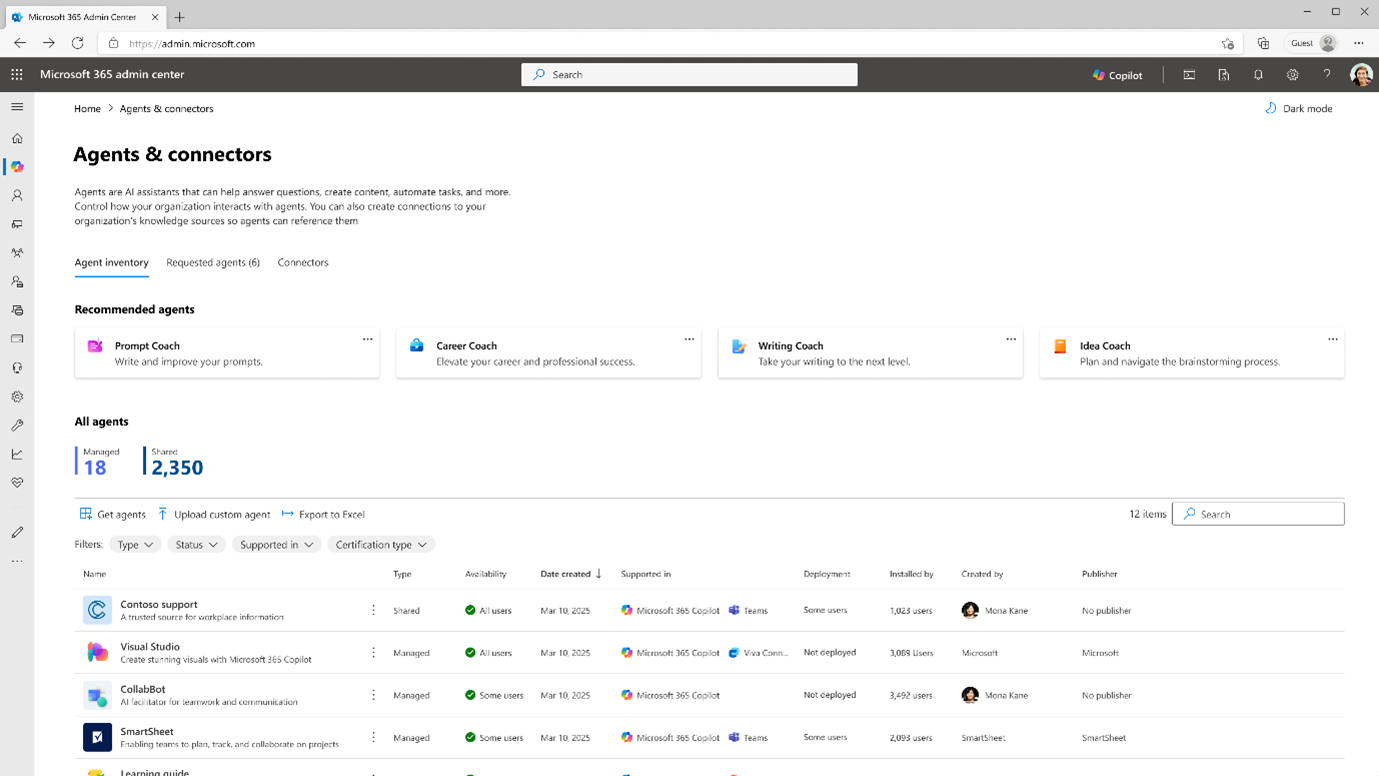Open the Users icon in sidebar
This screenshot has width=1379, height=776.
(x=17, y=196)
